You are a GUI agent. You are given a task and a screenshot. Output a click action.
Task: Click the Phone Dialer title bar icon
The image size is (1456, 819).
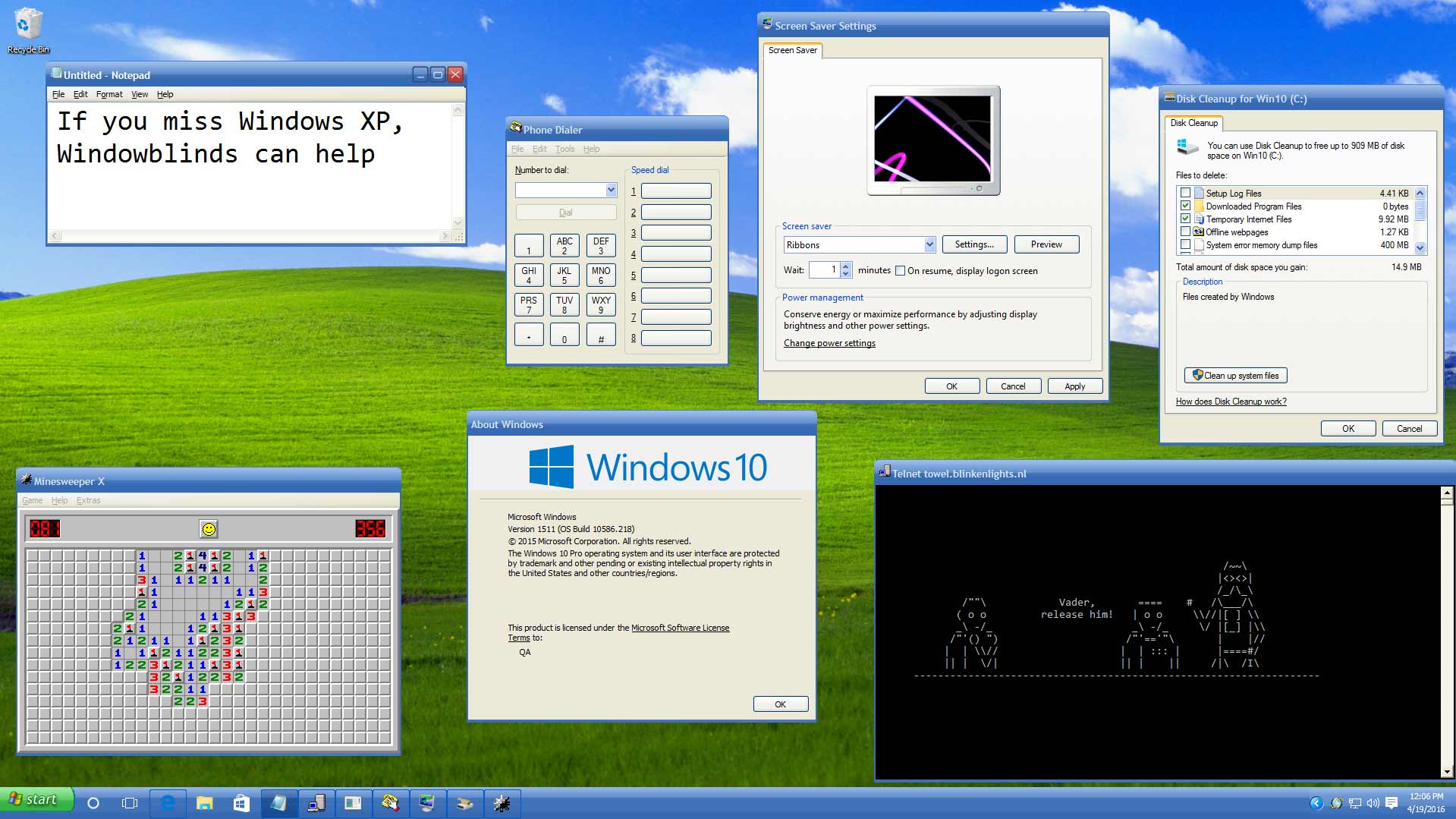516,128
